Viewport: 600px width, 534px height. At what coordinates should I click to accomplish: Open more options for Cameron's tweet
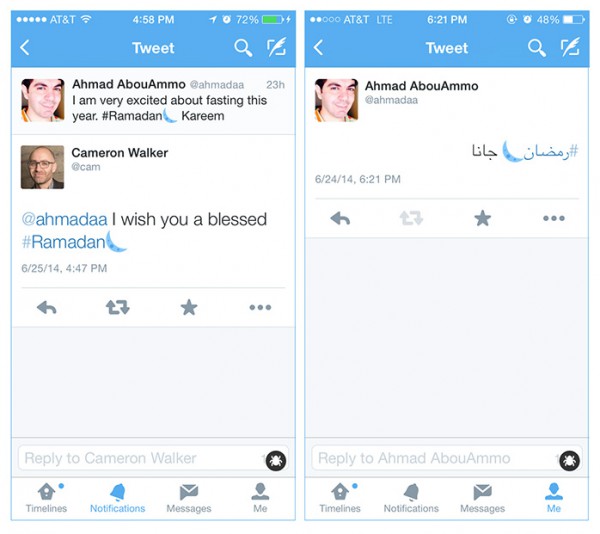point(260,307)
